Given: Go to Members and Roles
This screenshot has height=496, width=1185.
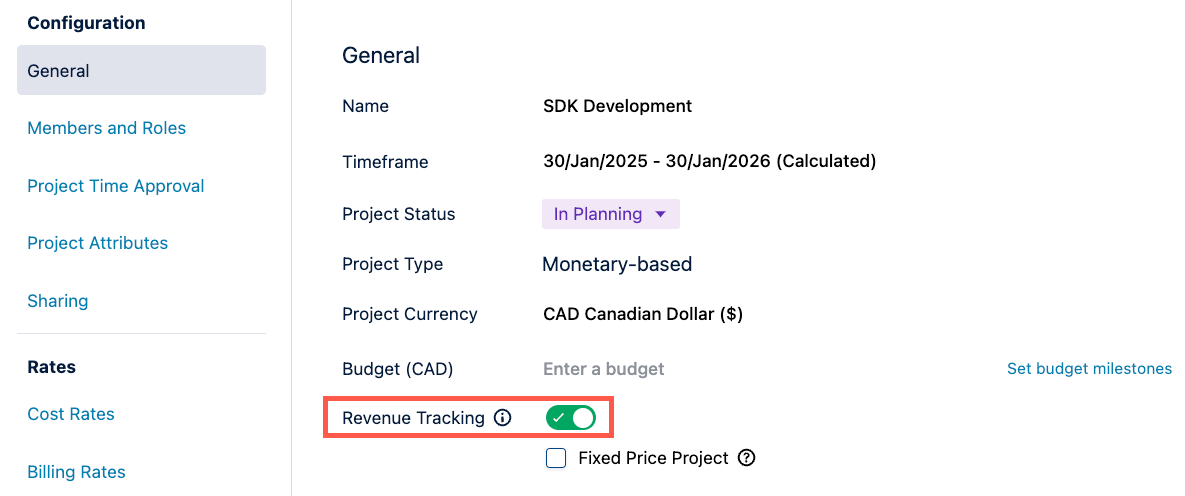Looking at the screenshot, I should coord(107,128).
